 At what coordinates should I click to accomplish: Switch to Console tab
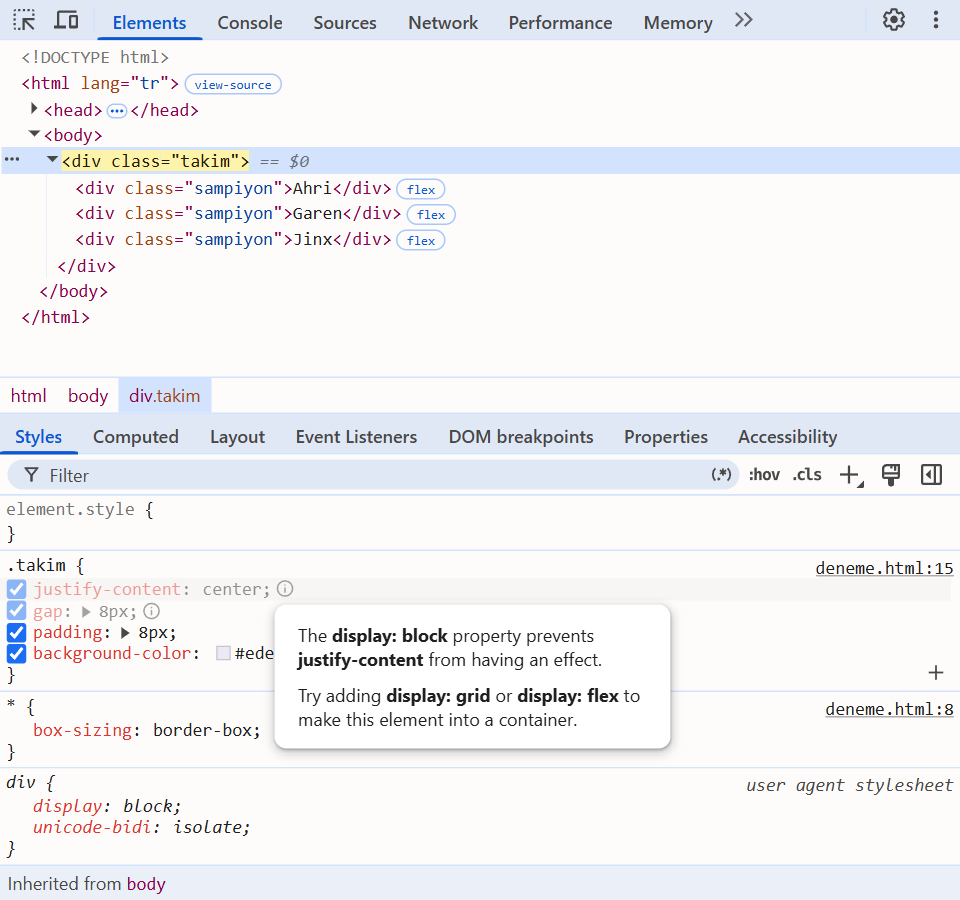coord(250,23)
